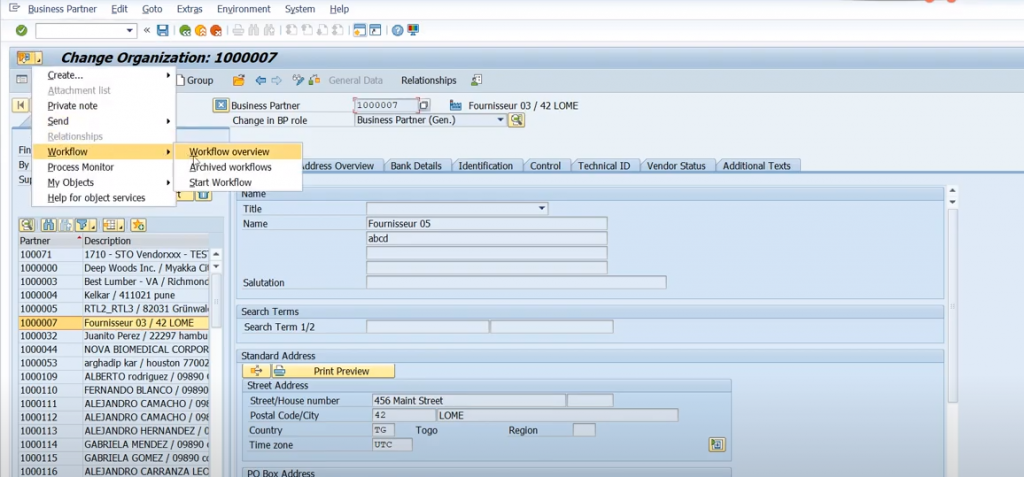Image resolution: width=1024 pixels, height=477 pixels.
Task: Select Private note menu entry
Action: coord(104,106)
